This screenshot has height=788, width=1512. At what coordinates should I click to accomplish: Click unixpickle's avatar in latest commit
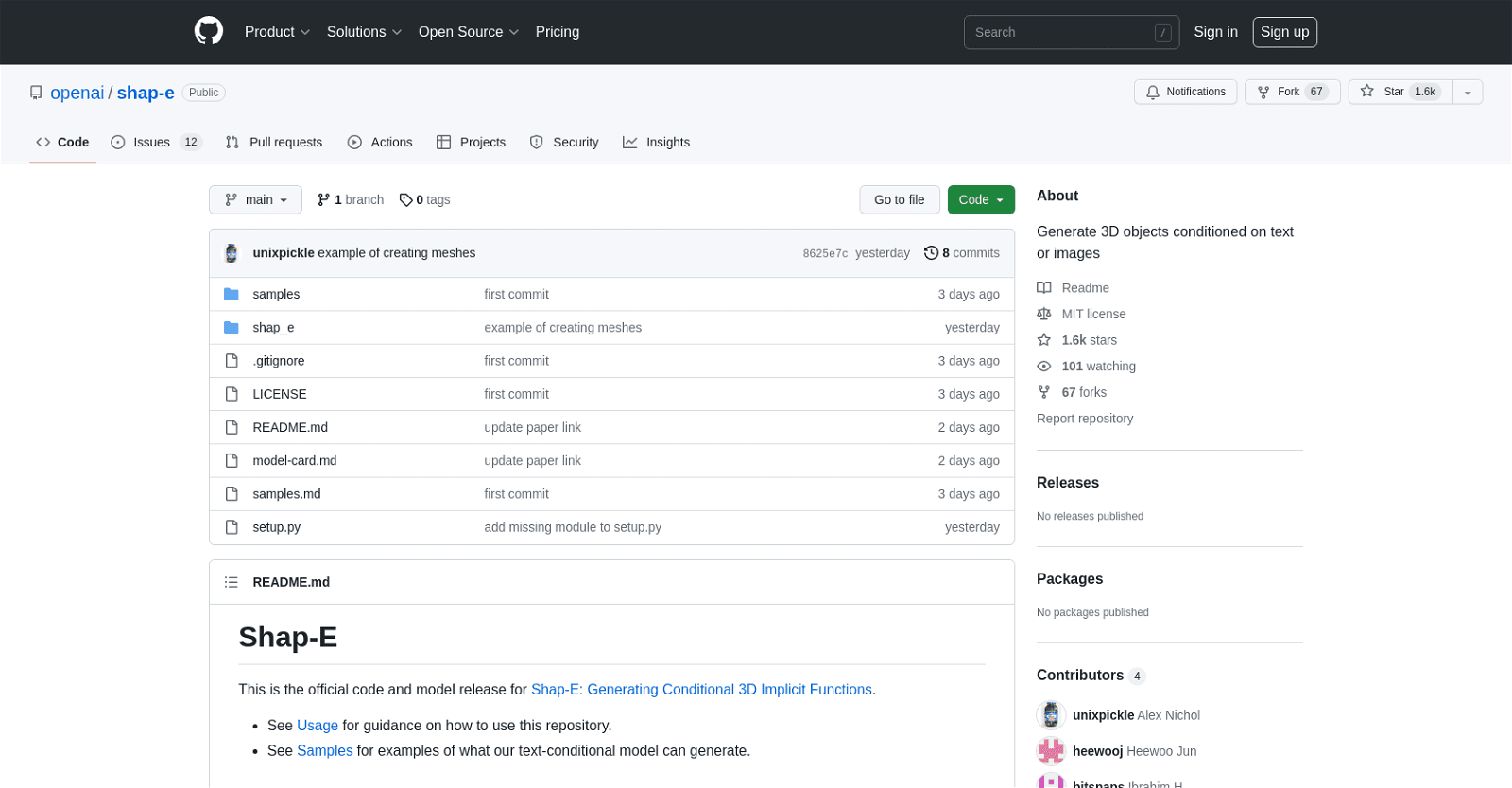click(x=232, y=253)
